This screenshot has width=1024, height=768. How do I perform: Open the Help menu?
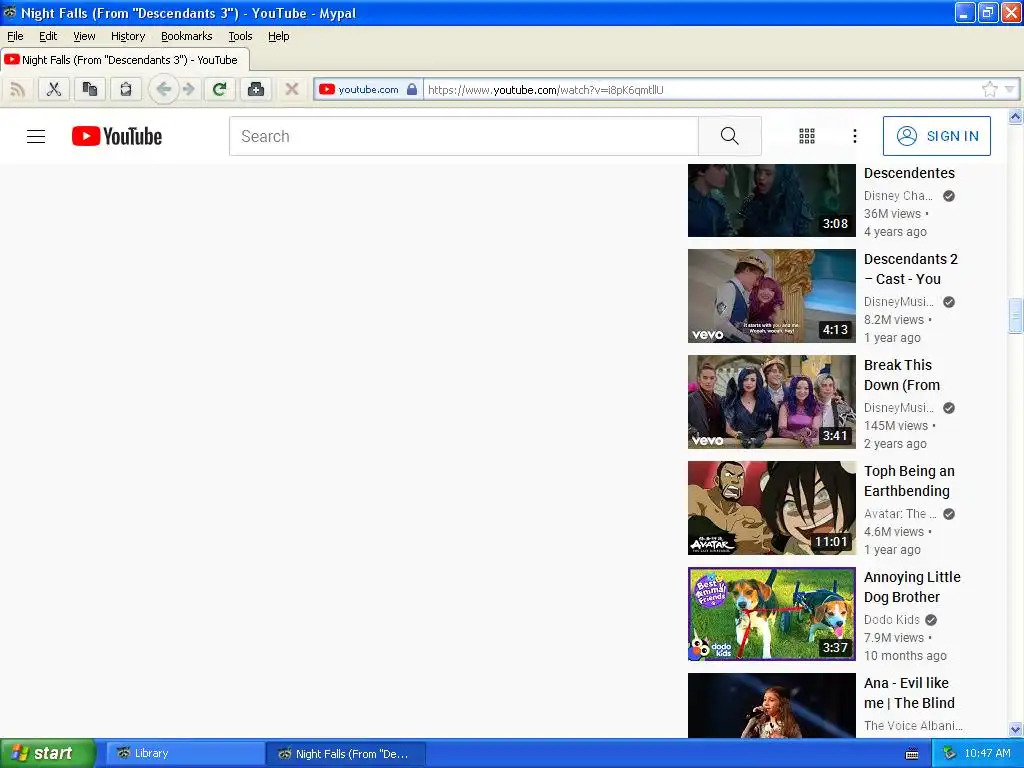pyautogui.click(x=279, y=36)
